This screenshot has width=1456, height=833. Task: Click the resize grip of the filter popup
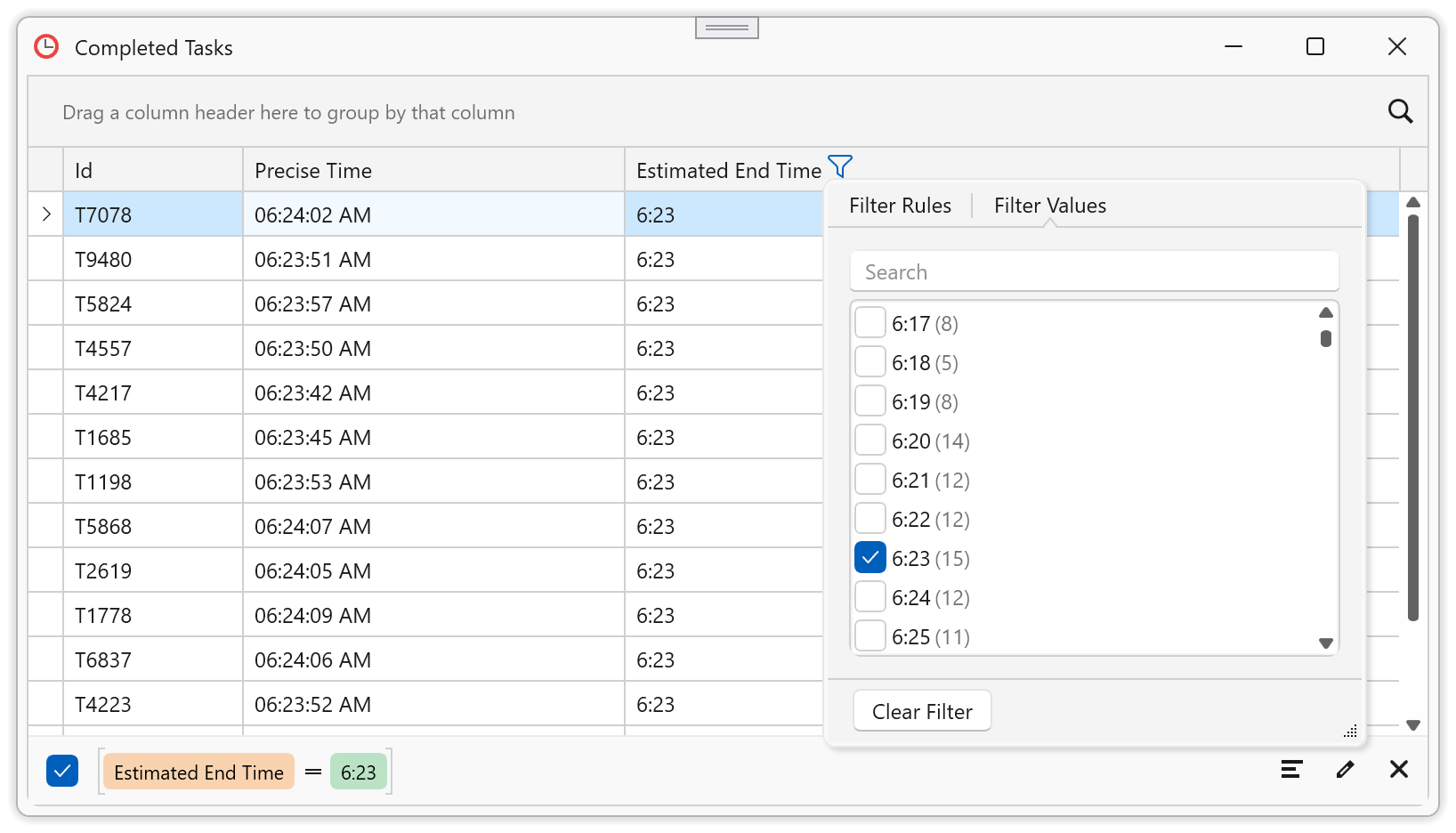(x=1349, y=731)
